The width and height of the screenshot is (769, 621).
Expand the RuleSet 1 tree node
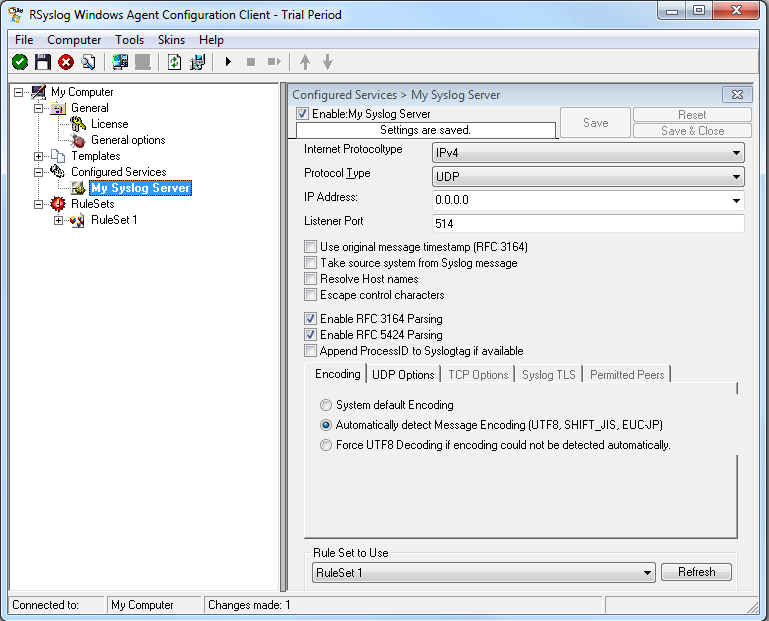pyautogui.click(x=58, y=220)
